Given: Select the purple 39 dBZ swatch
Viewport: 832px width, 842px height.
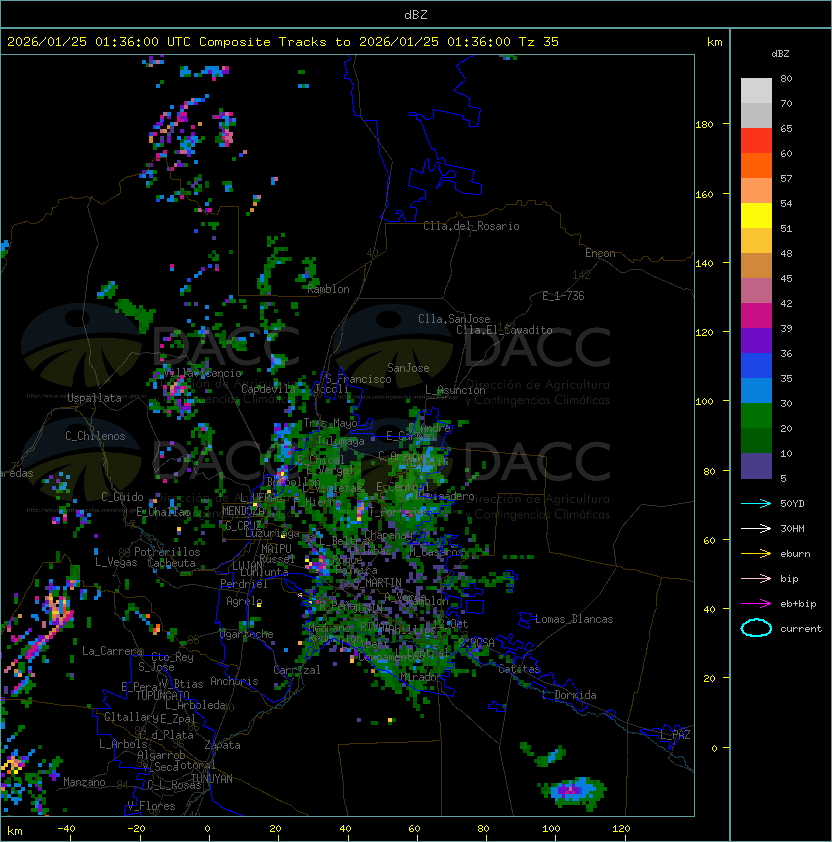Looking at the screenshot, I should point(756,340).
